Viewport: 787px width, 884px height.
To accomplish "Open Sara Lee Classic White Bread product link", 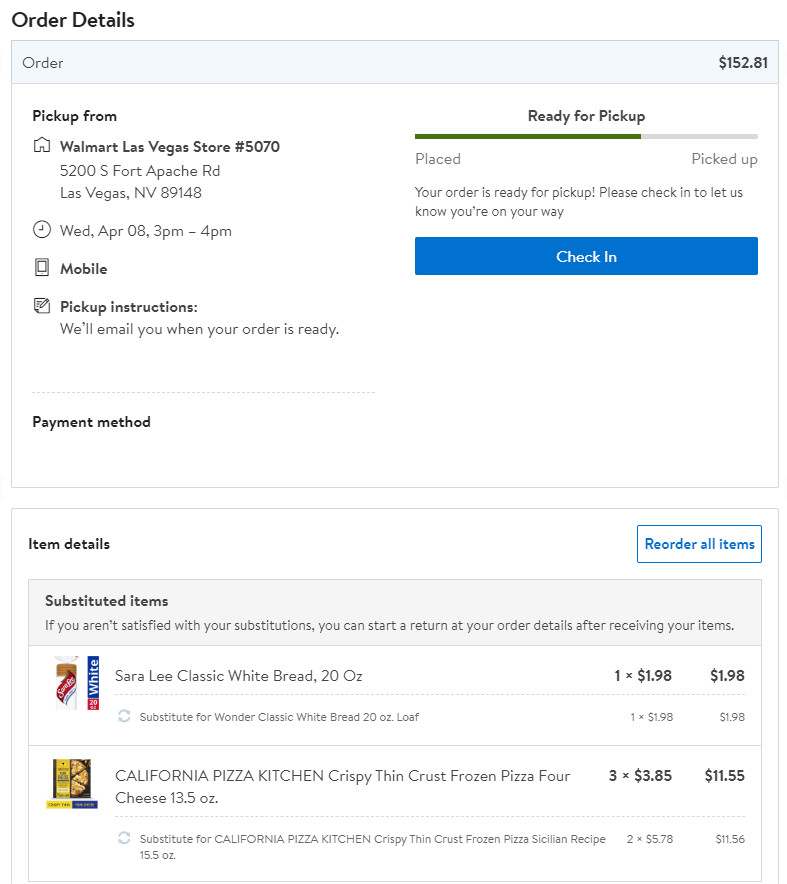I will 238,676.
